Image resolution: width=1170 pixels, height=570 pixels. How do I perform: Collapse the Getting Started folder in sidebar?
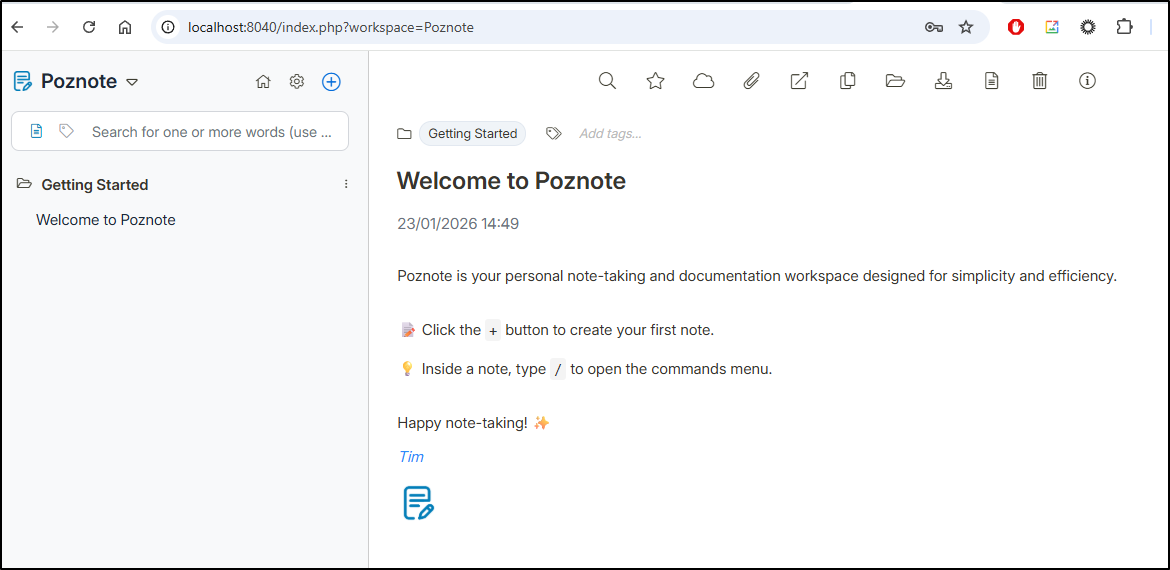coord(24,184)
